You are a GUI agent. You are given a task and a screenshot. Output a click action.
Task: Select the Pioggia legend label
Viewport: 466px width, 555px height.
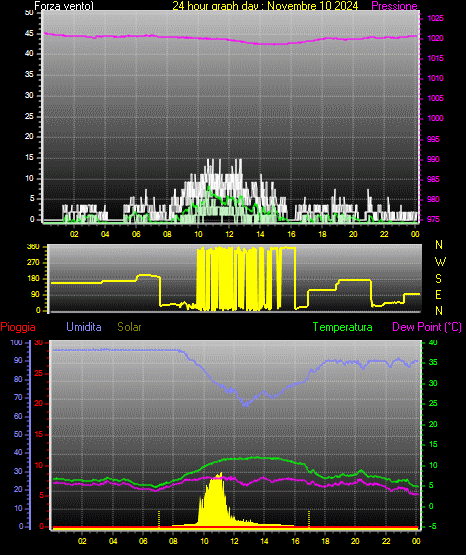(x=18, y=327)
